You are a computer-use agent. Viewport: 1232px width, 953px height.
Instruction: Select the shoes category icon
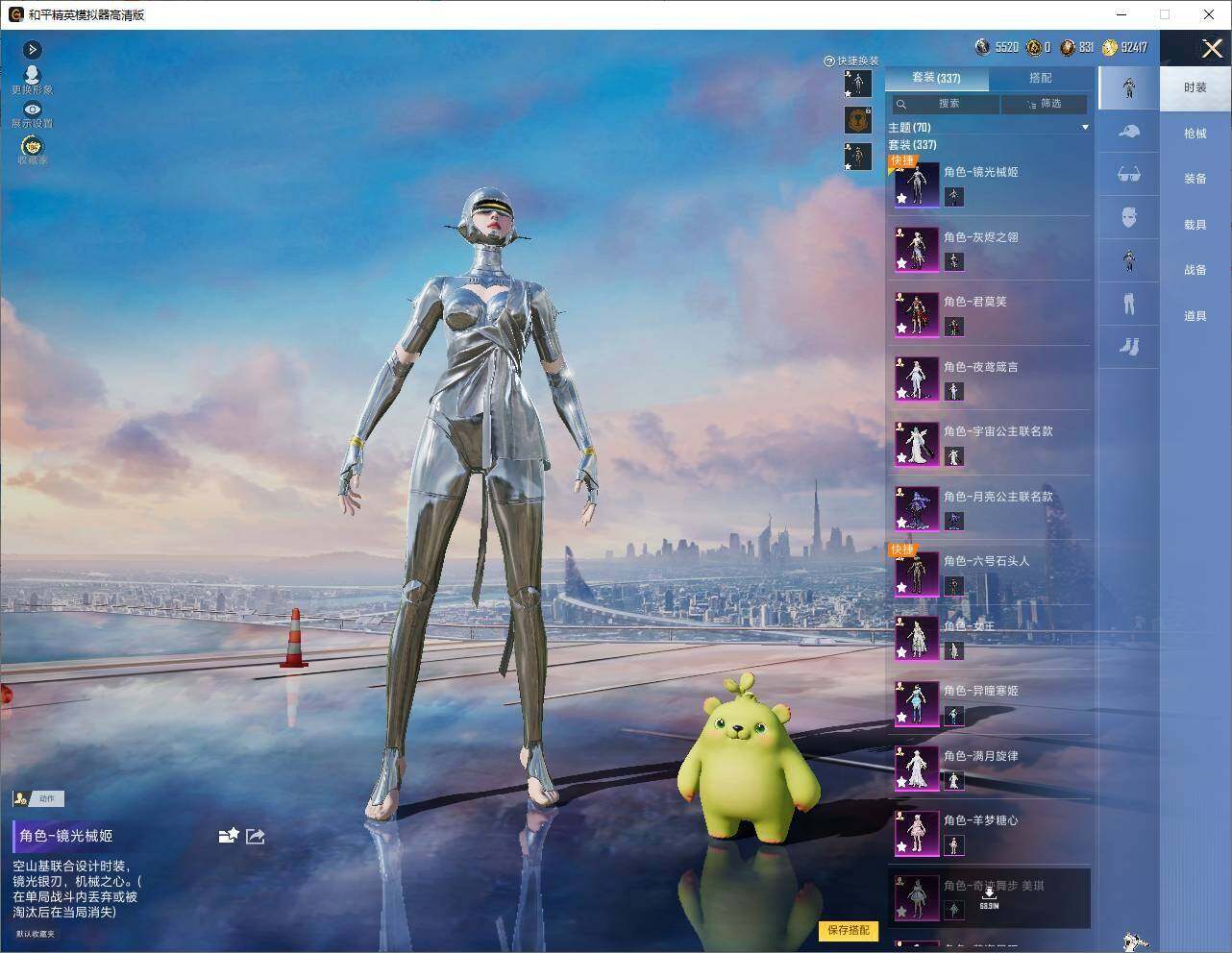click(1129, 346)
